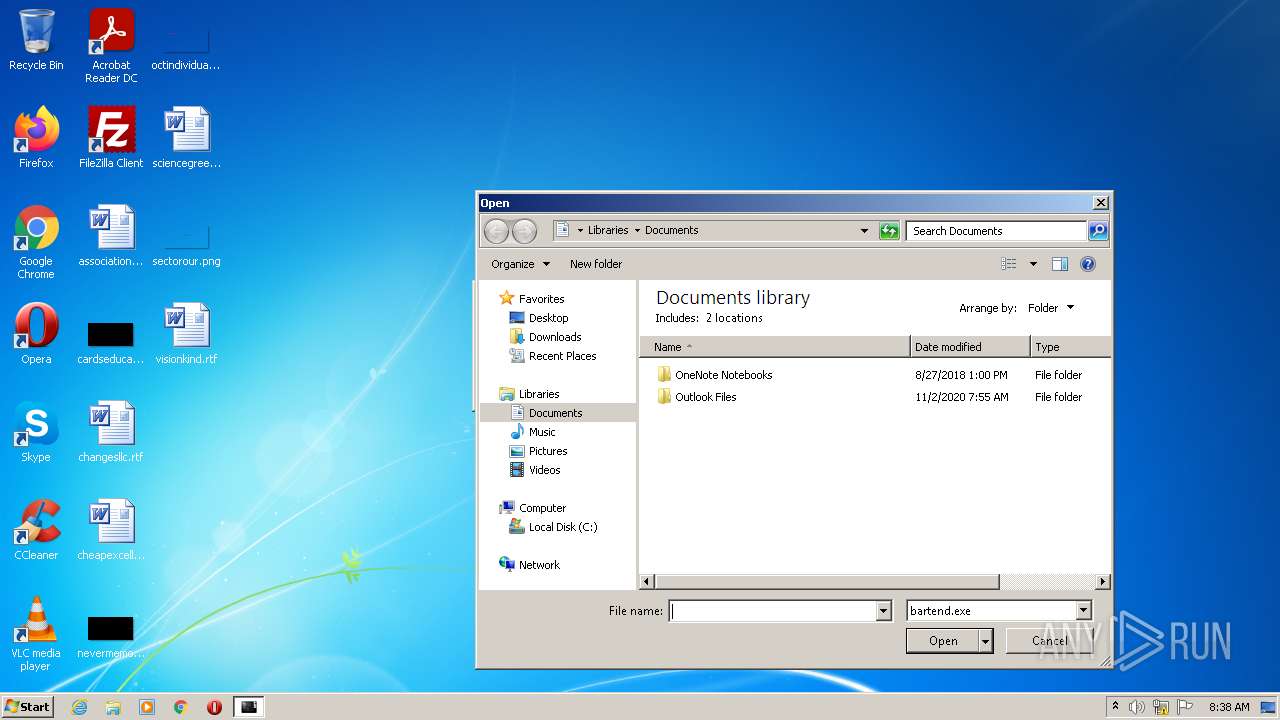Screen dimensions: 1280x720
Task: Click Libraries in the address breadcrumb
Action: point(608,231)
